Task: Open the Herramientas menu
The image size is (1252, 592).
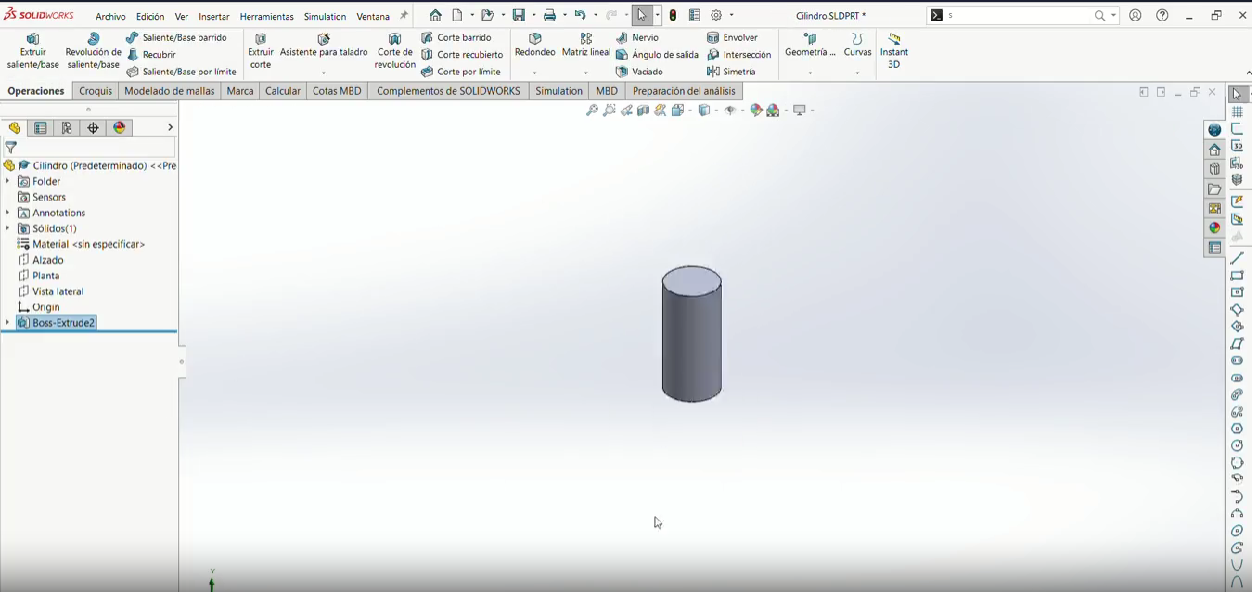Action: coord(267,17)
